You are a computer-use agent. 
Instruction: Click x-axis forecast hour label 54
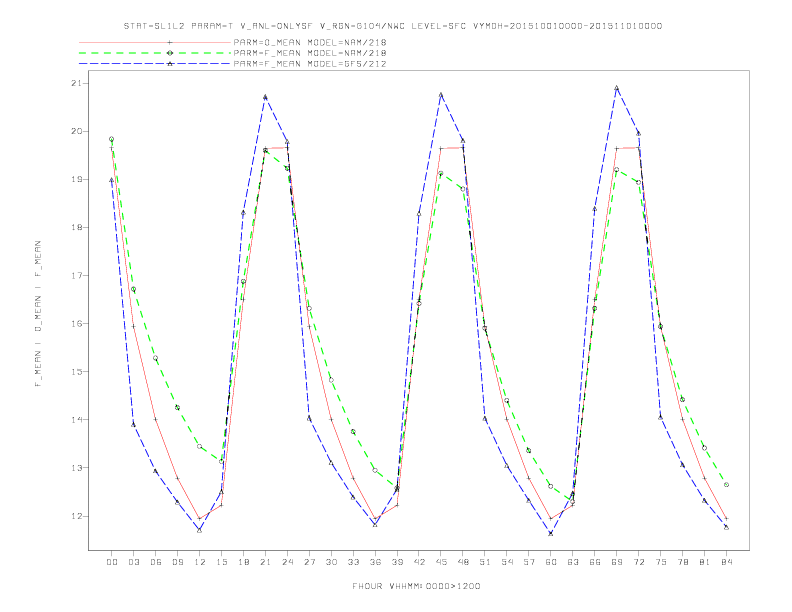[507, 562]
